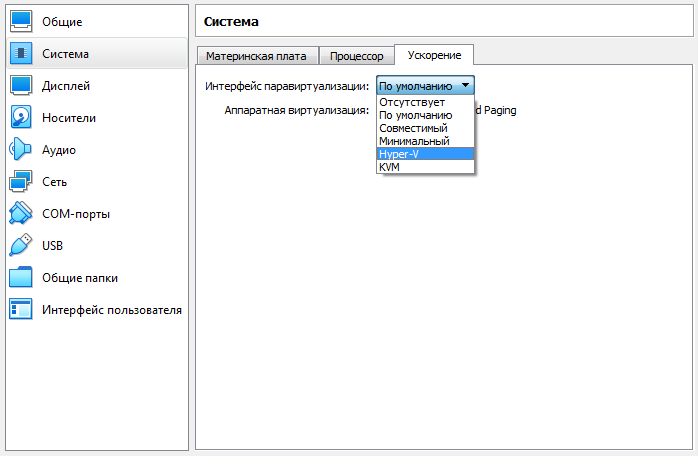
Task: Open the Носители settings label
Action: coord(69,118)
